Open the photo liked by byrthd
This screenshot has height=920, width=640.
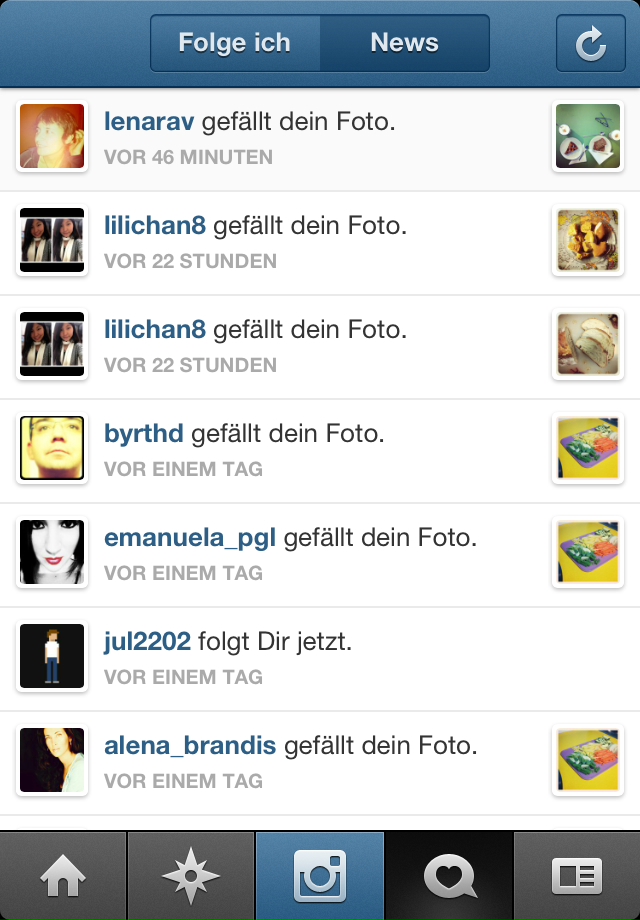click(x=588, y=448)
